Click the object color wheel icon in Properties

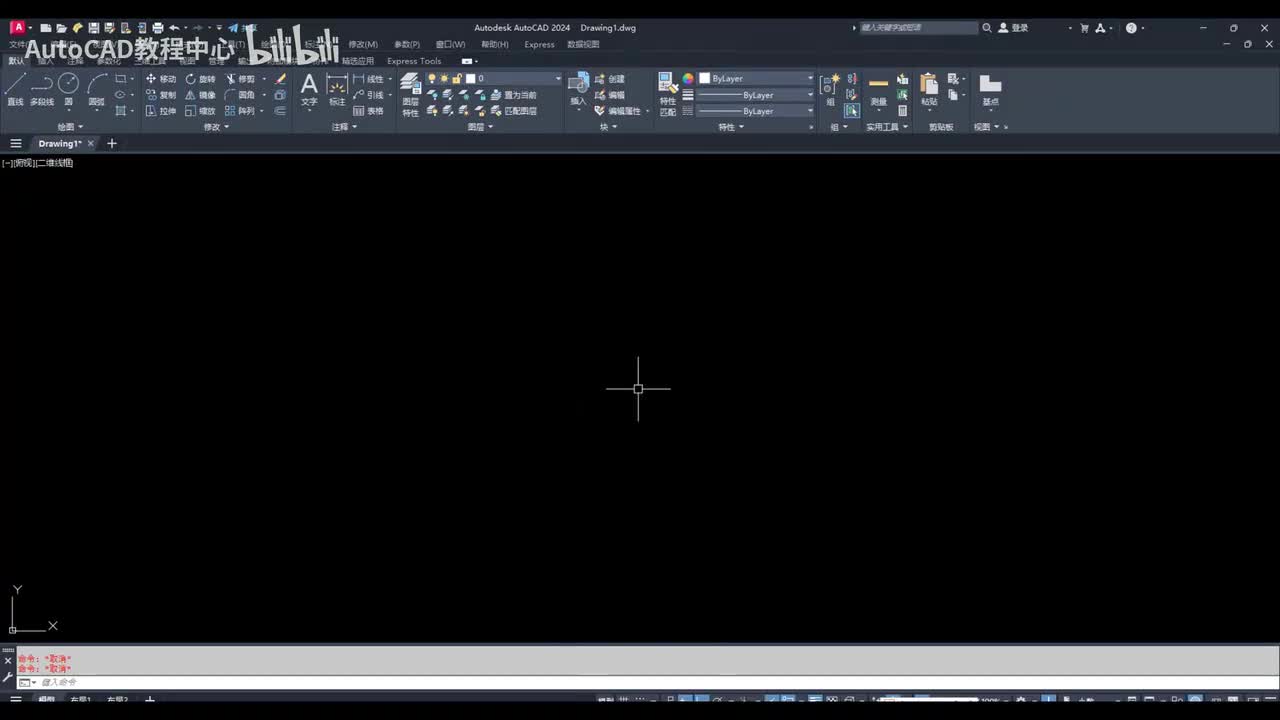click(x=688, y=79)
